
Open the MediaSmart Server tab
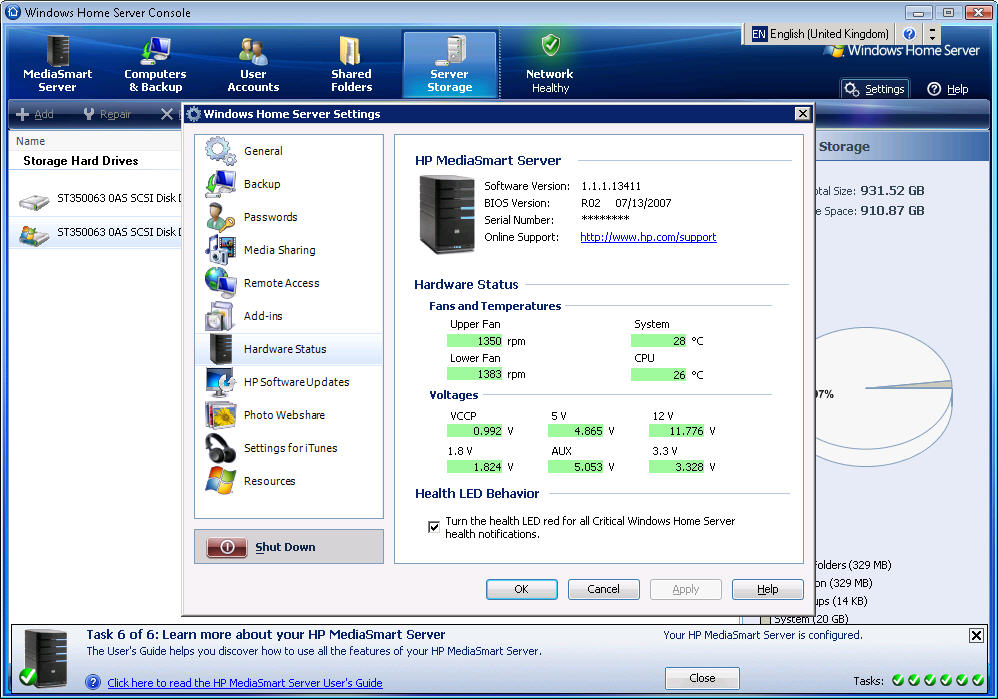(57, 64)
